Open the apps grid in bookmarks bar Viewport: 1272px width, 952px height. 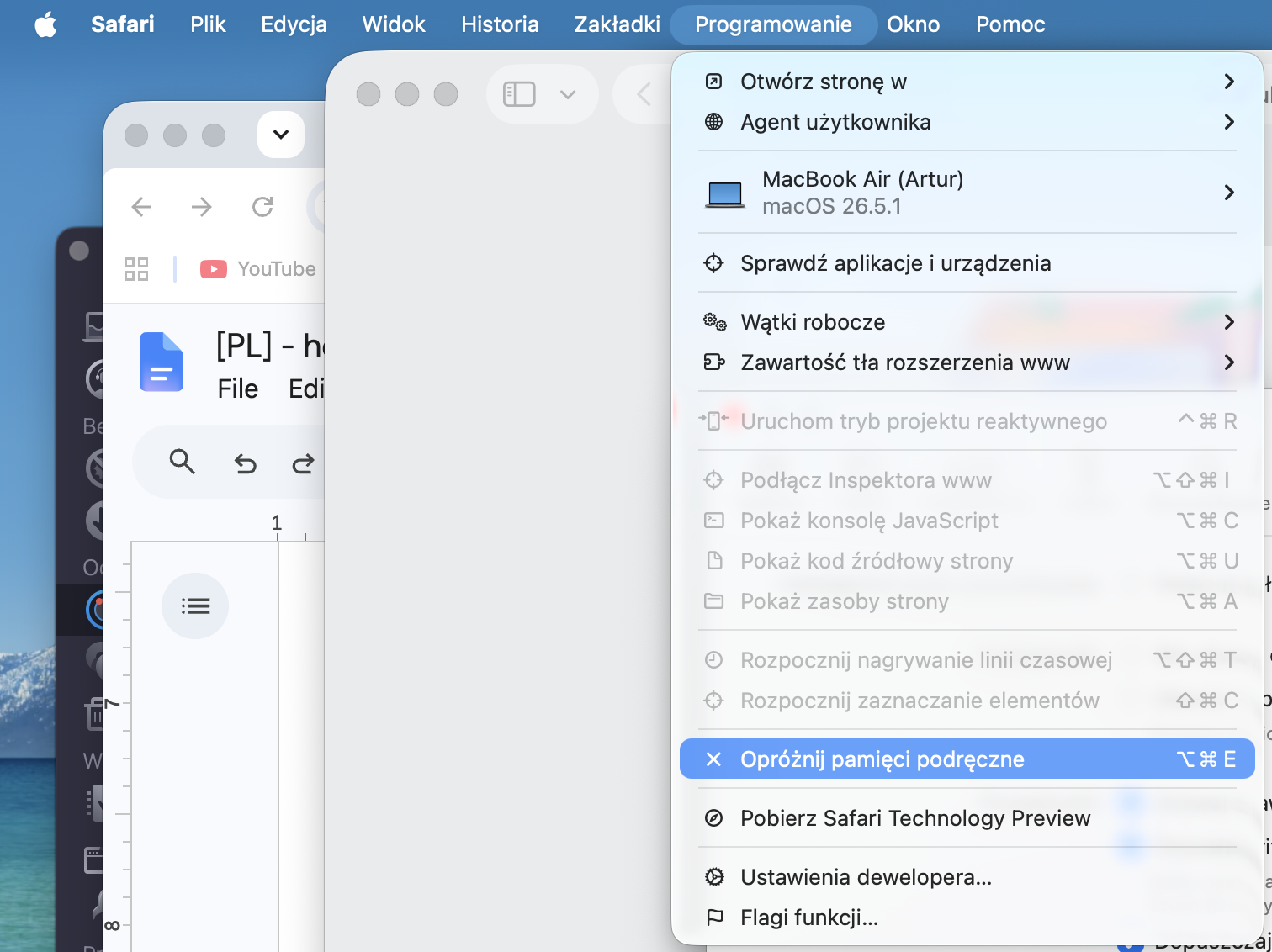[136, 269]
